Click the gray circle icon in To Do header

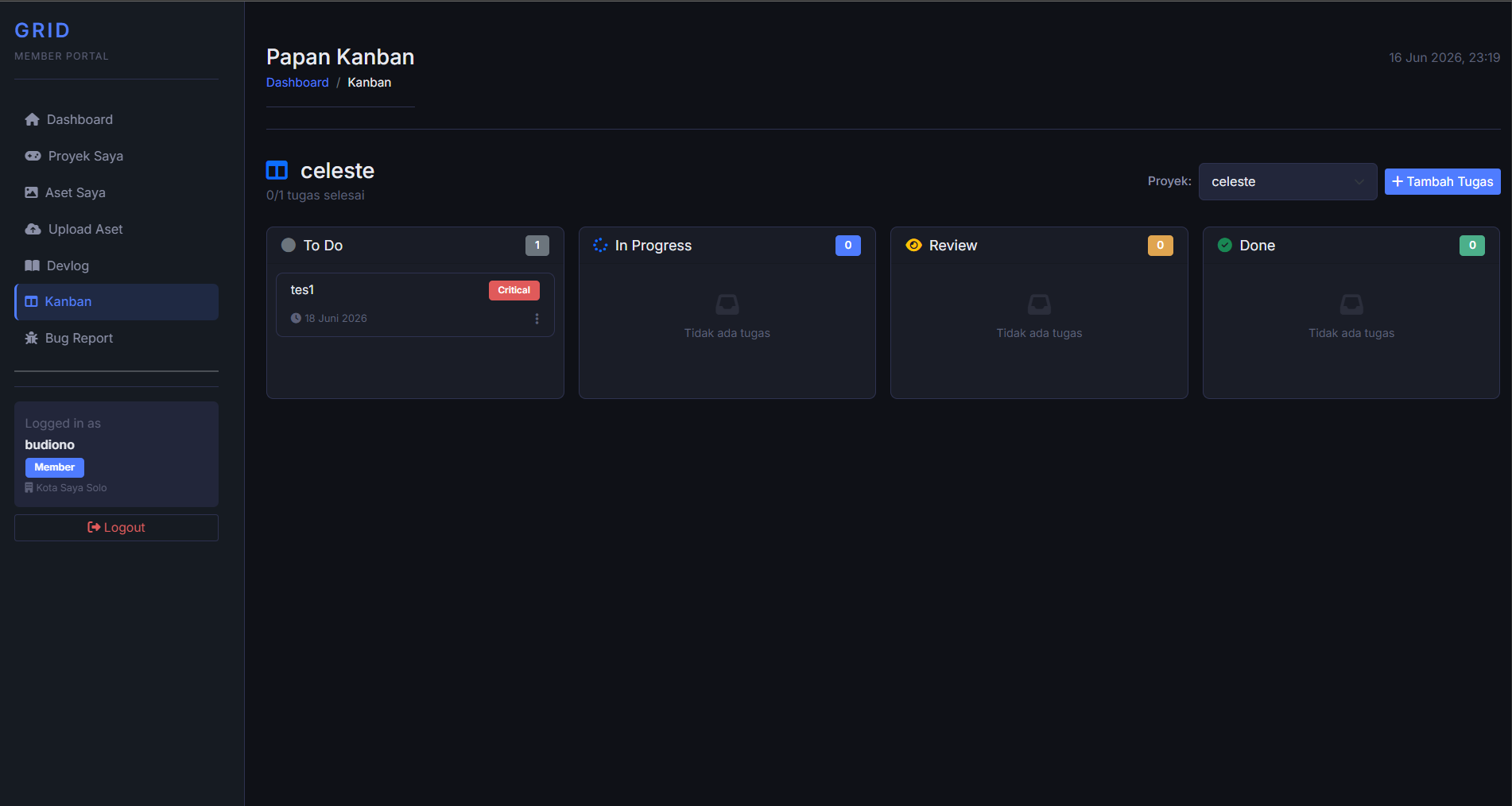pyautogui.click(x=289, y=245)
